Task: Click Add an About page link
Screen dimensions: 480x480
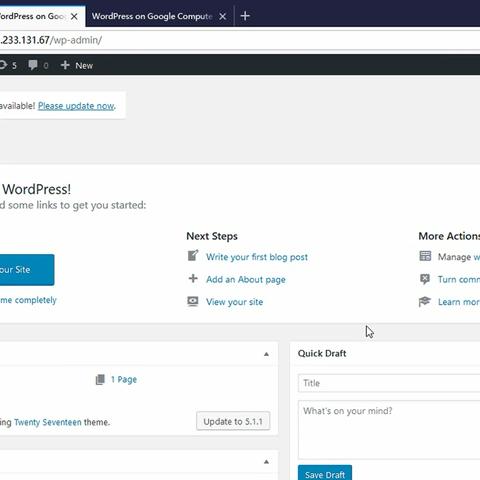Action: point(246,279)
